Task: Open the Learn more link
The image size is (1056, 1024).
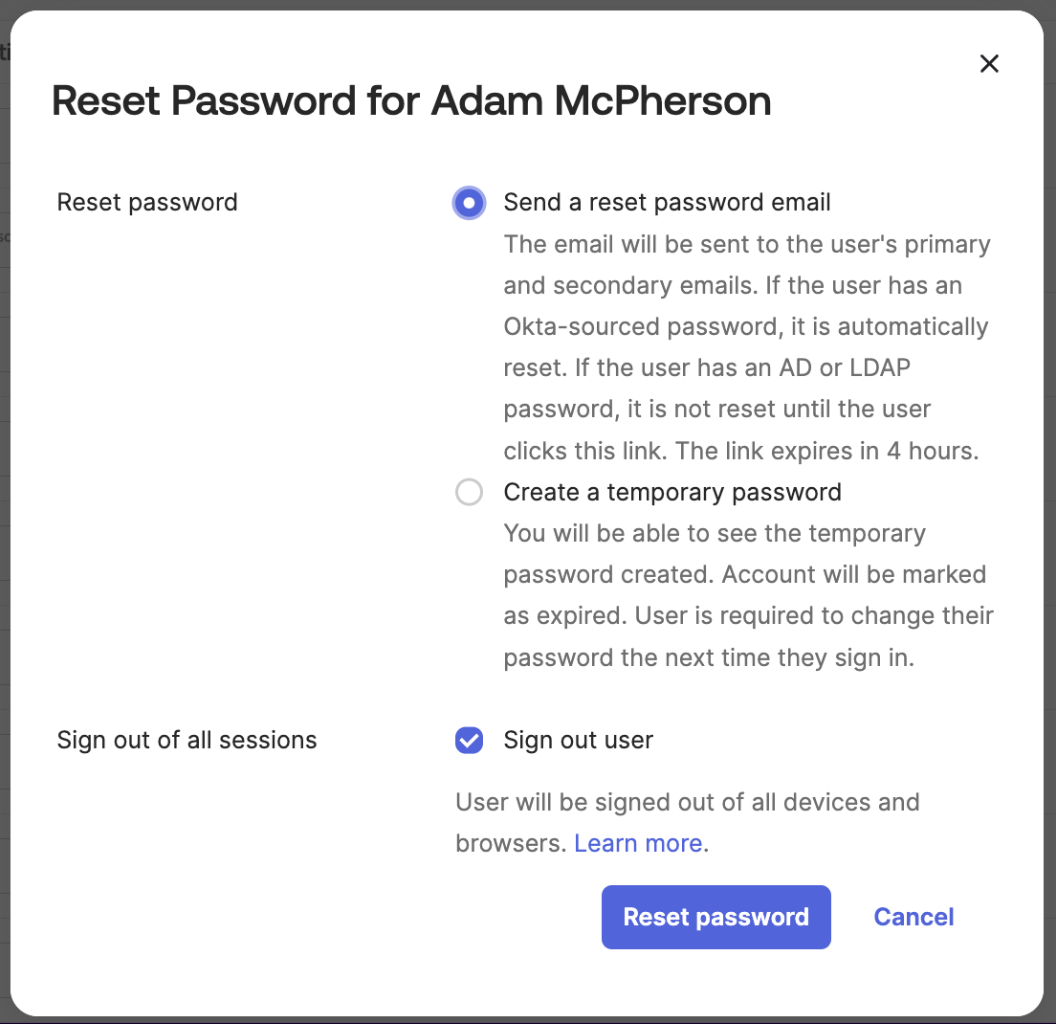Action: tap(638, 843)
